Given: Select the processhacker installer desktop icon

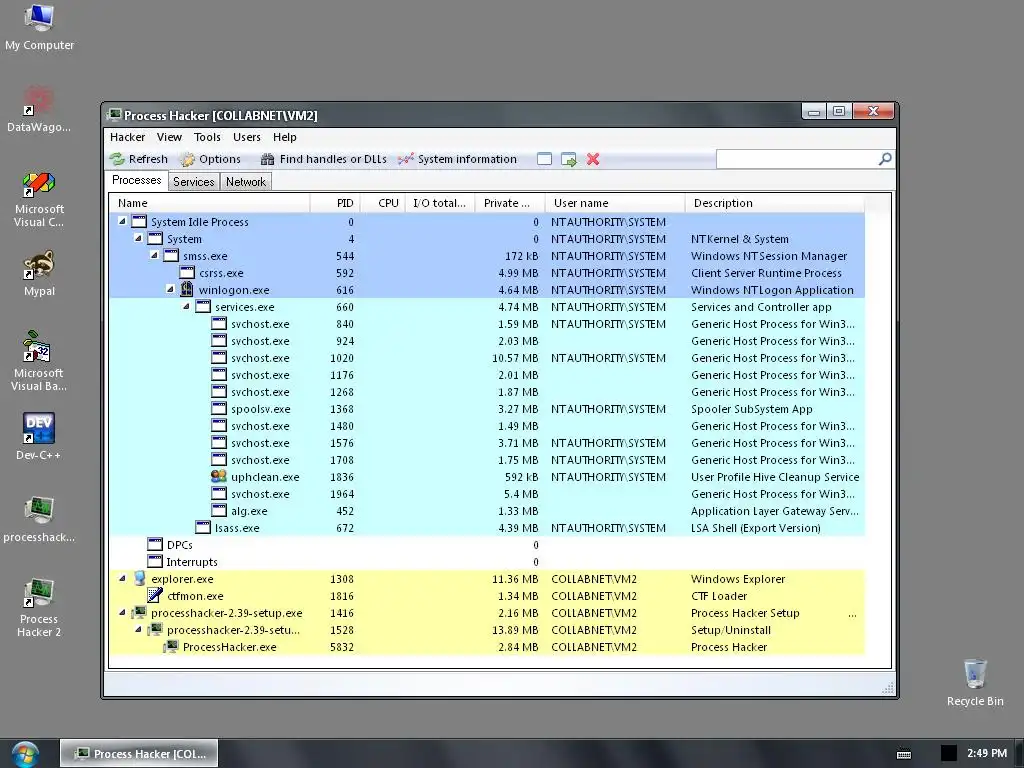Looking at the screenshot, I should pyautogui.click(x=39, y=519).
